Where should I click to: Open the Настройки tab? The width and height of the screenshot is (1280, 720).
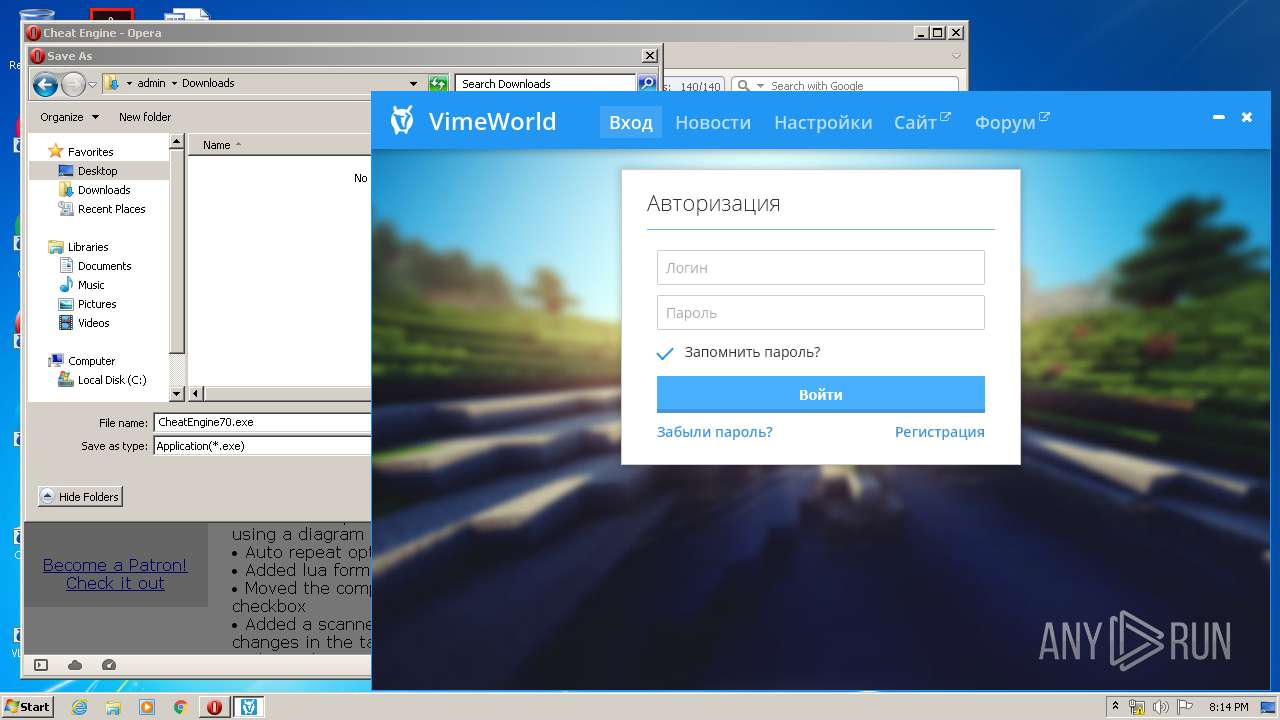pyautogui.click(x=823, y=122)
